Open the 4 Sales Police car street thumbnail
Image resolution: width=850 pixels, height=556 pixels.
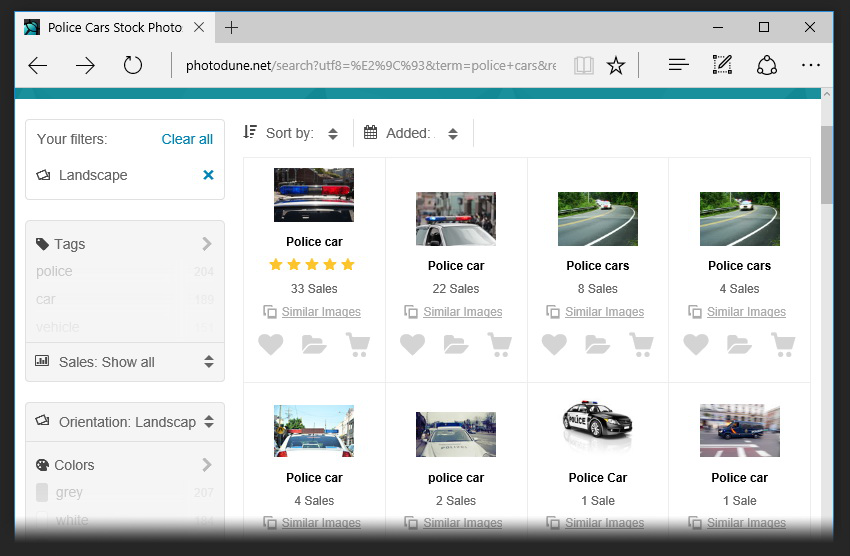[314, 431]
